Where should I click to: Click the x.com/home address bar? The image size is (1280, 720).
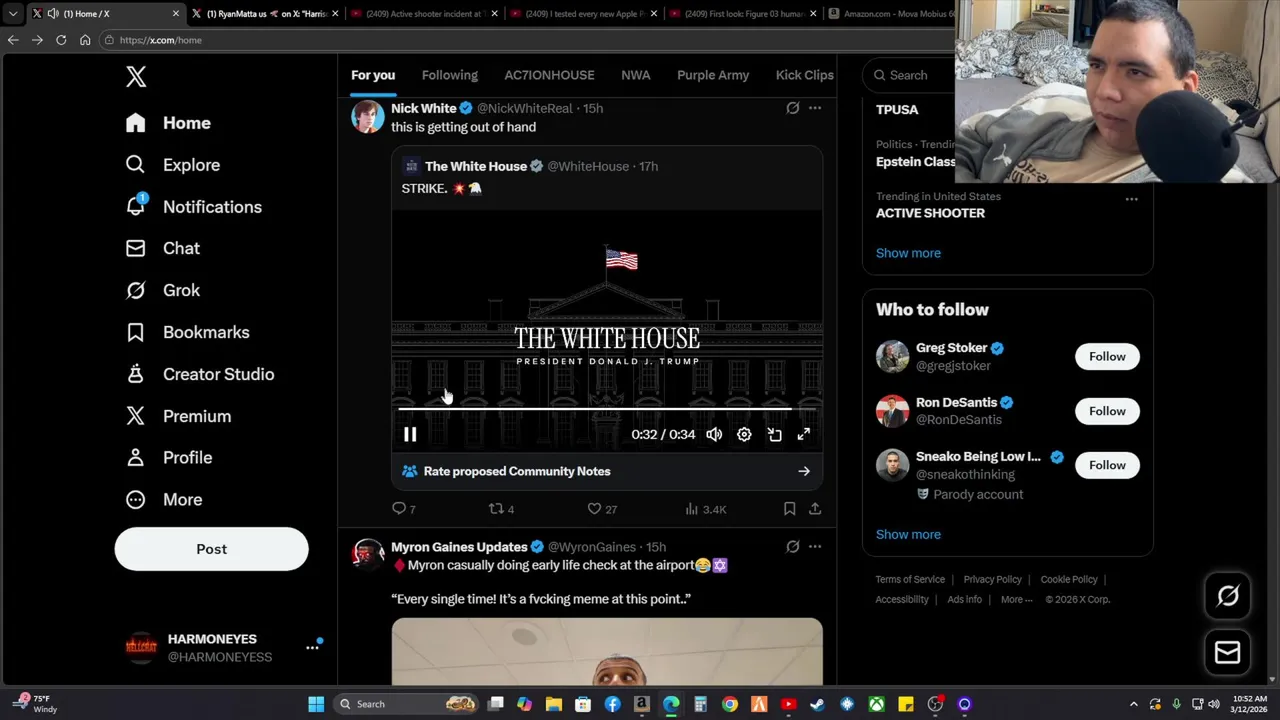[x=161, y=40]
